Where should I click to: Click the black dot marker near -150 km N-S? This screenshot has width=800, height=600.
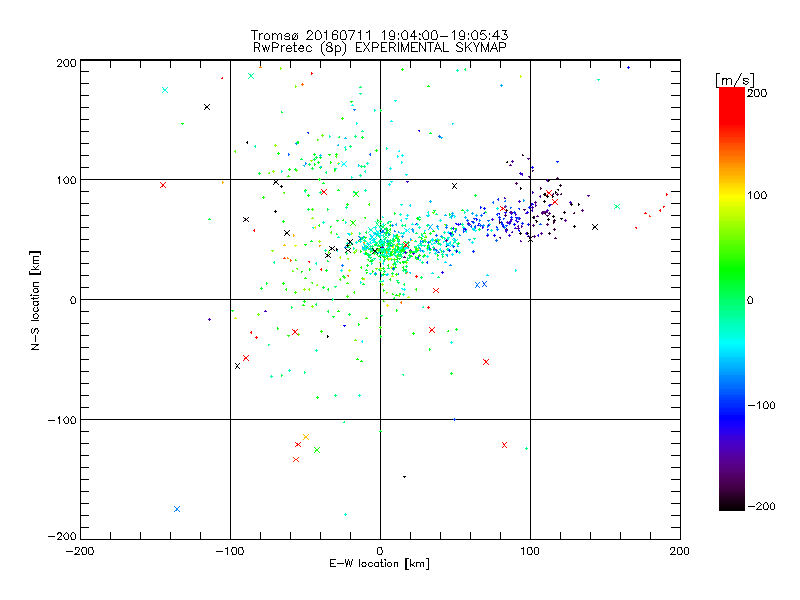coord(405,477)
